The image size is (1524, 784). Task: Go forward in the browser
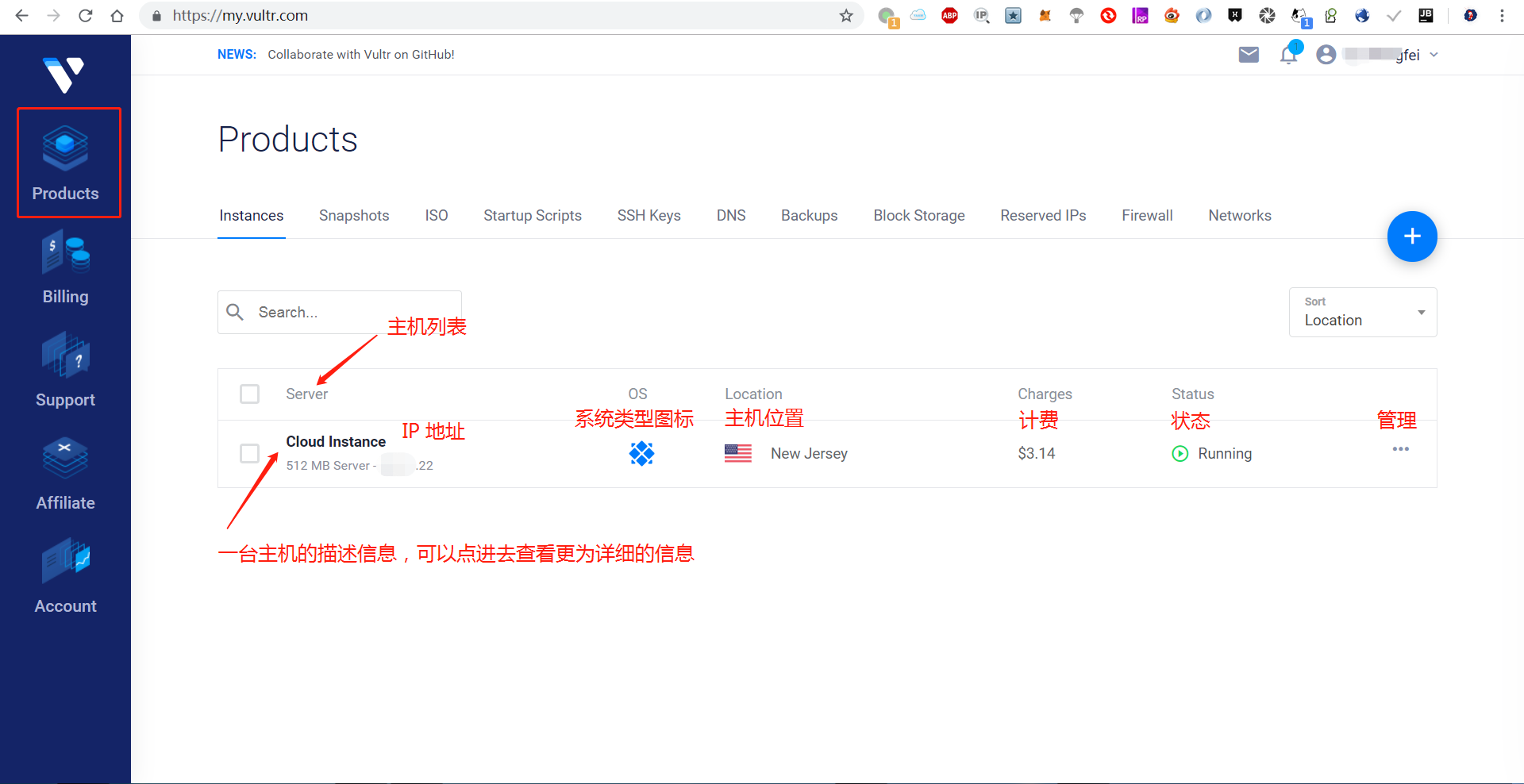click(x=53, y=16)
